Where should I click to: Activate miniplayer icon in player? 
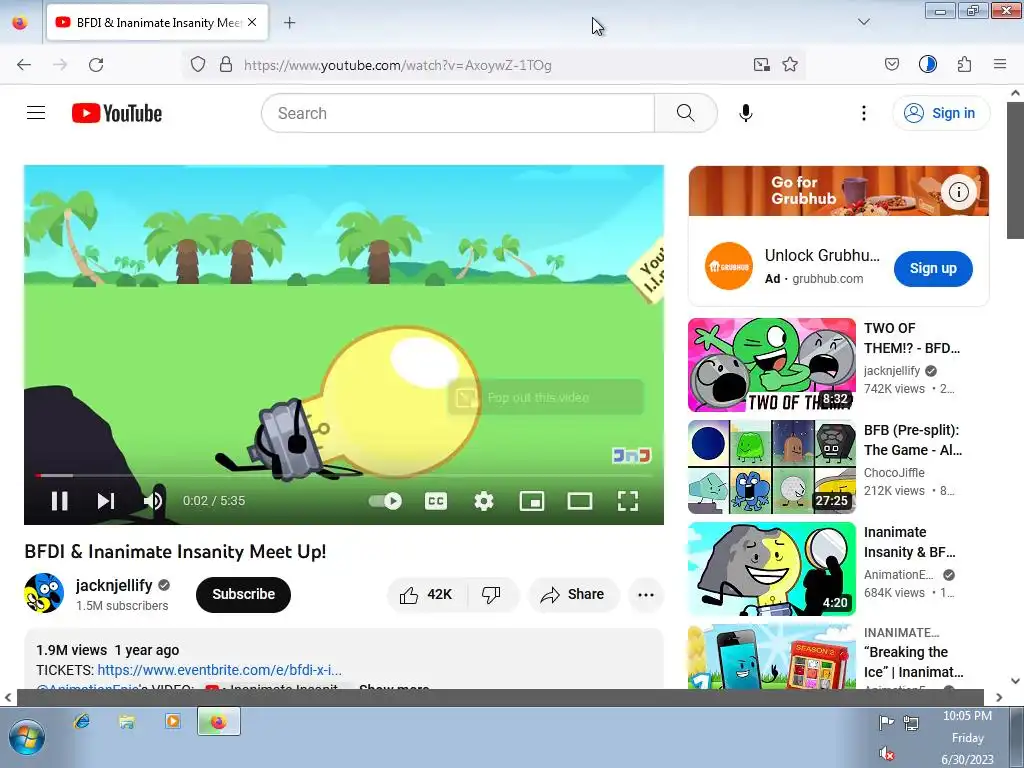pos(532,501)
